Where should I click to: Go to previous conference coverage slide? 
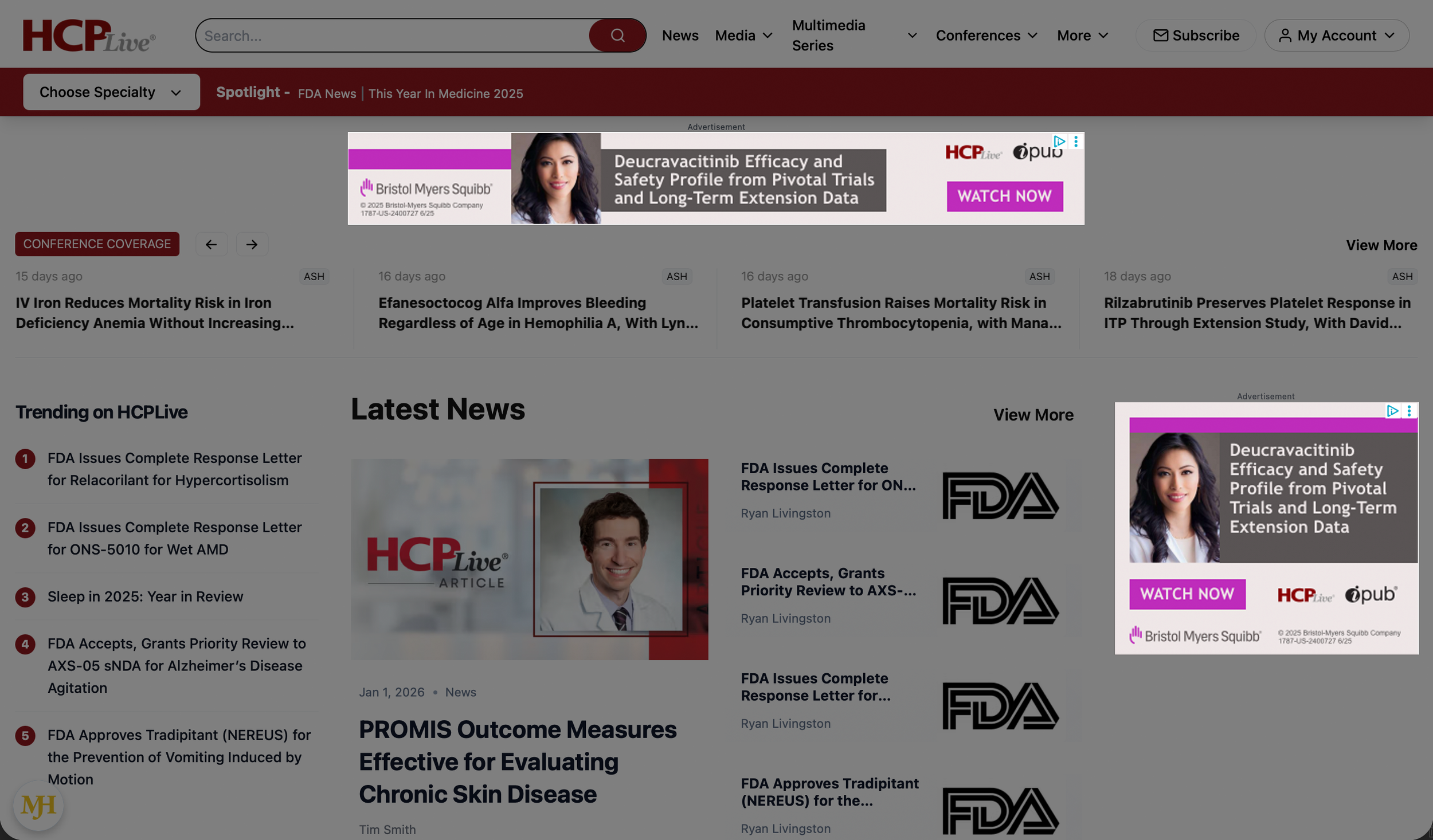coord(211,245)
